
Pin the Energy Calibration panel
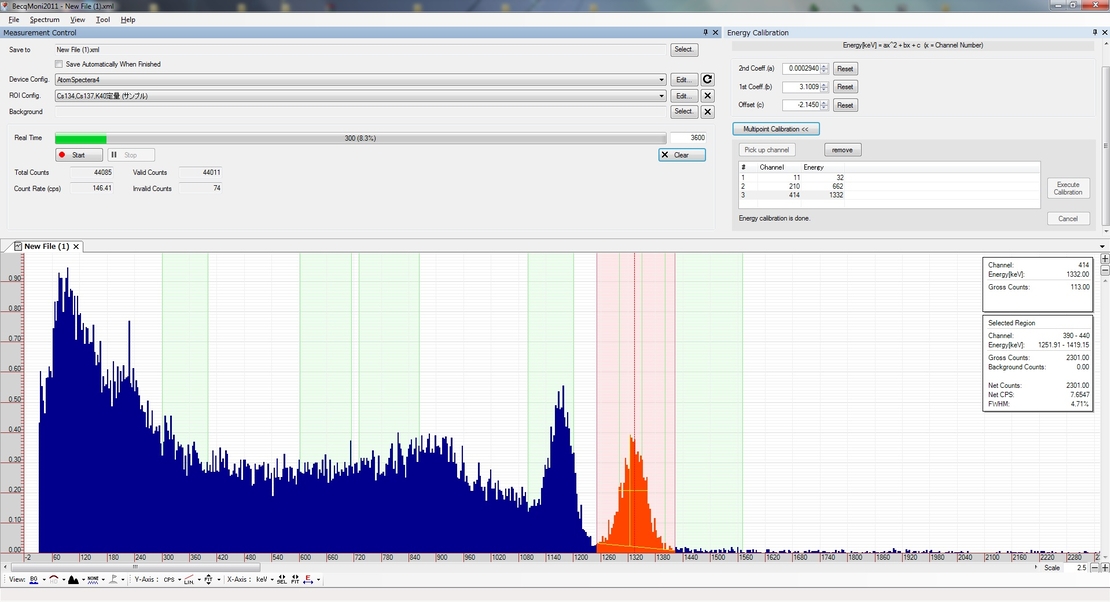click(x=1094, y=33)
